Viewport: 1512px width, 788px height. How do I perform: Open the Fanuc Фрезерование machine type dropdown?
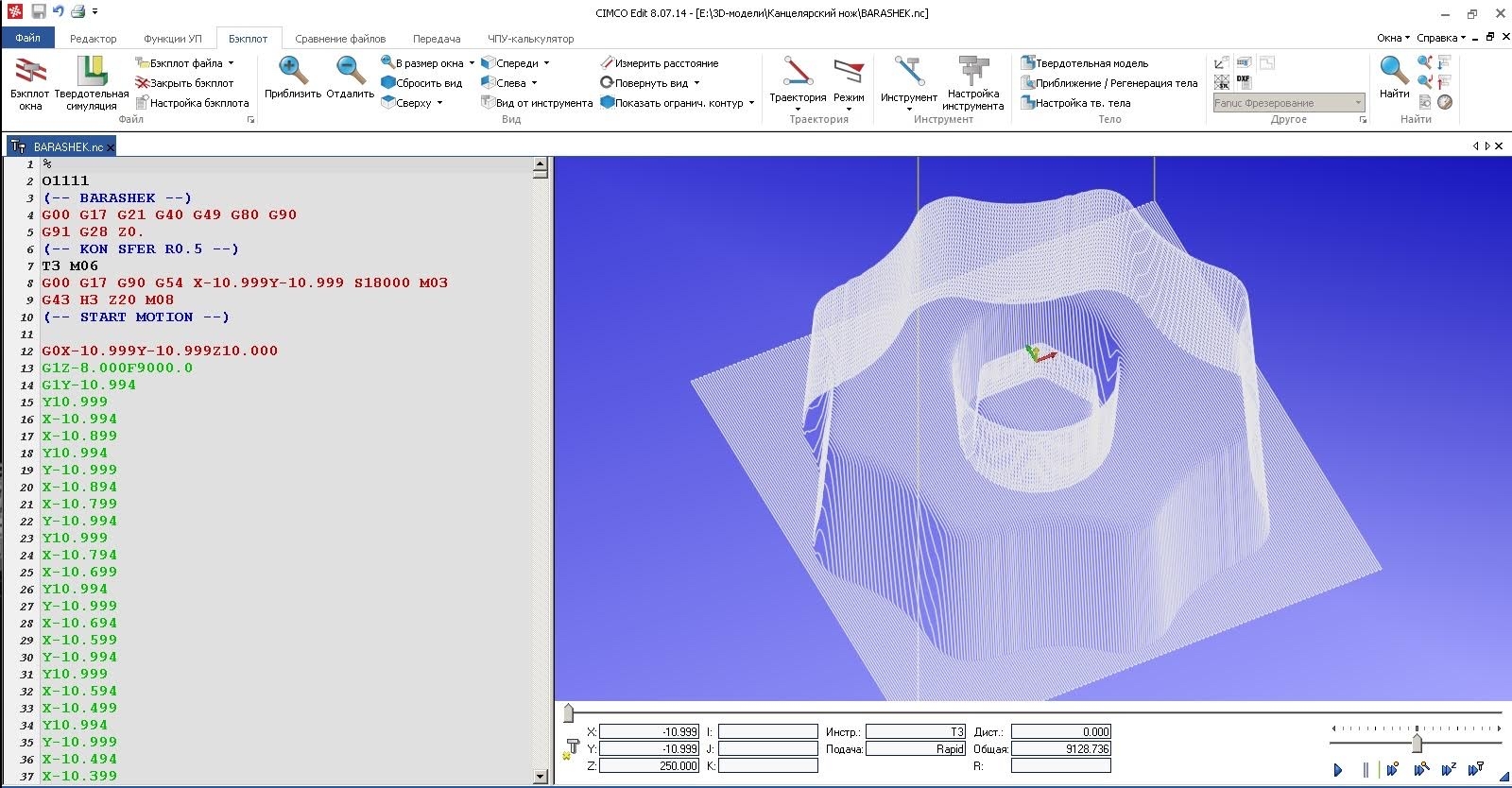tap(1289, 103)
